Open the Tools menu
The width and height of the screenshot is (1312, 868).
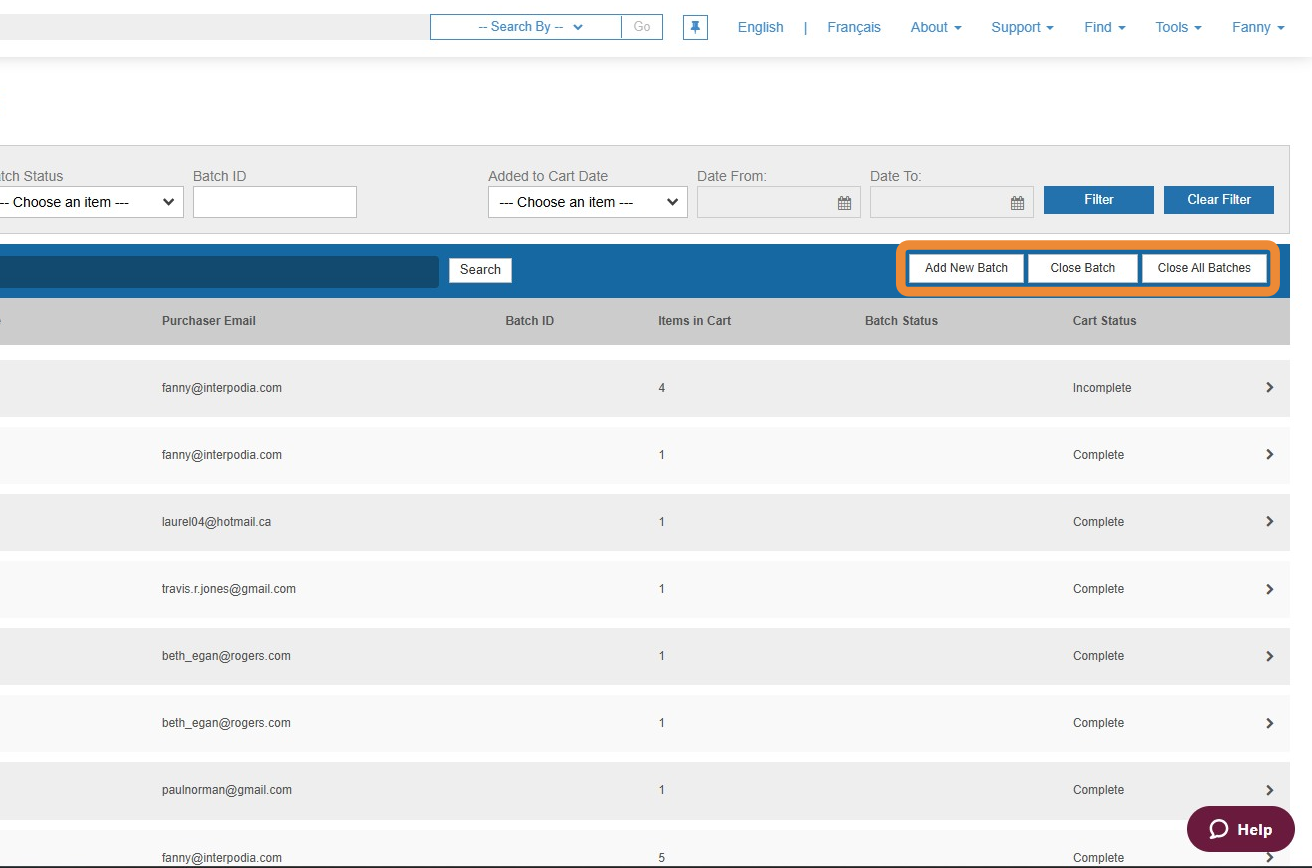tap(1178, 27)
